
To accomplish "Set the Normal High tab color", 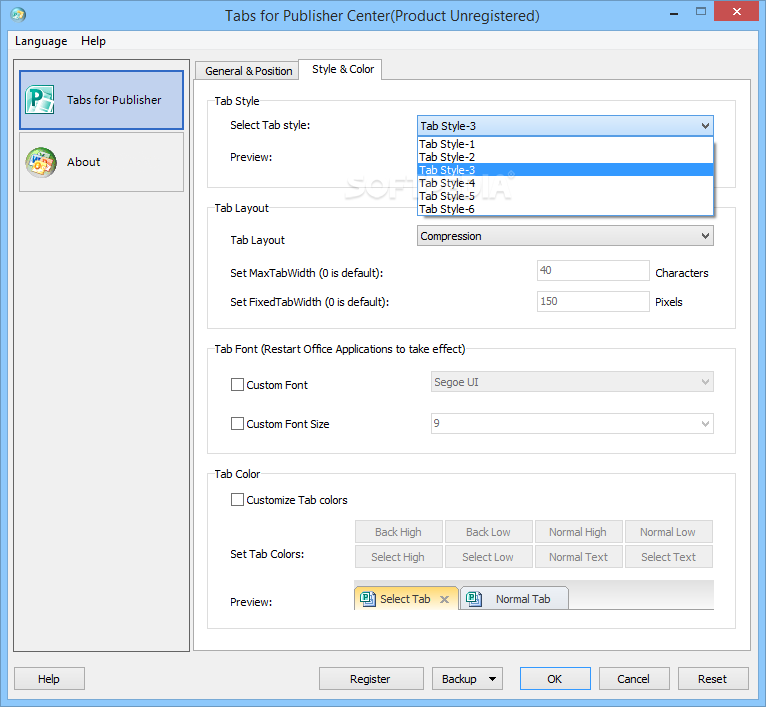I will point(578,532).
